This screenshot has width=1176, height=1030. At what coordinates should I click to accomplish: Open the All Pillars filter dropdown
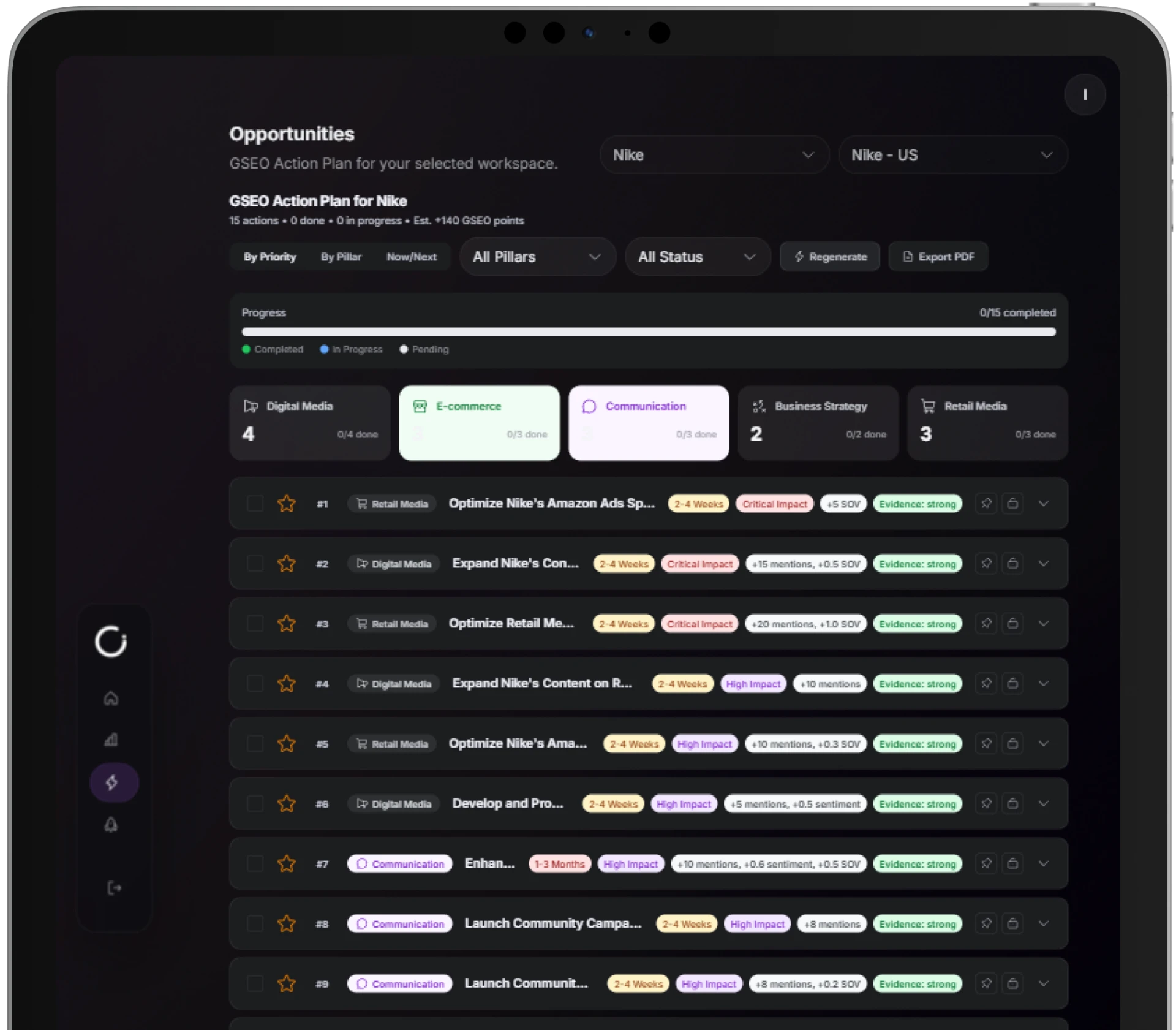click(538, 257)
